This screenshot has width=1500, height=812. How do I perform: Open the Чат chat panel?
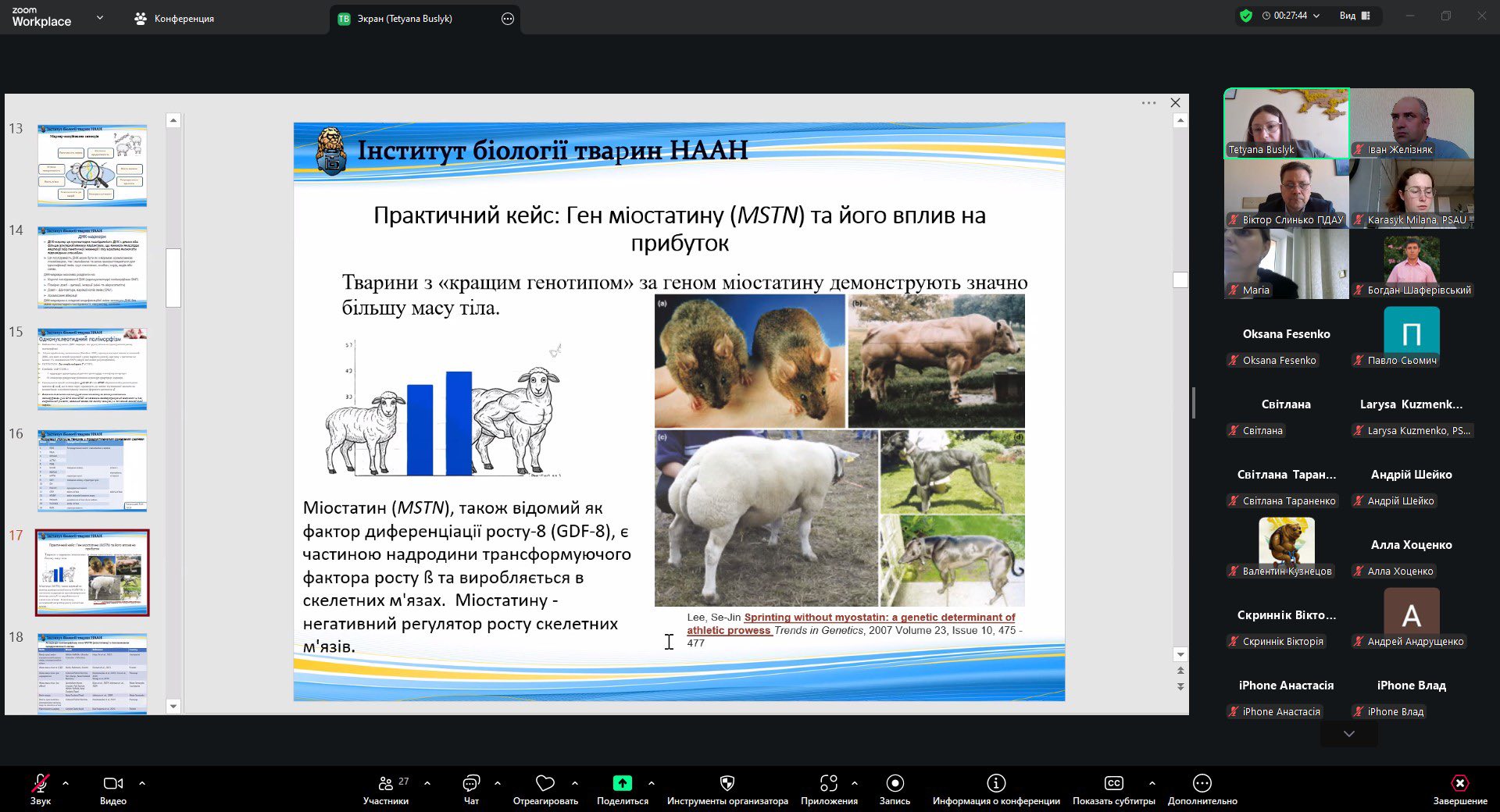click(471, 784)
